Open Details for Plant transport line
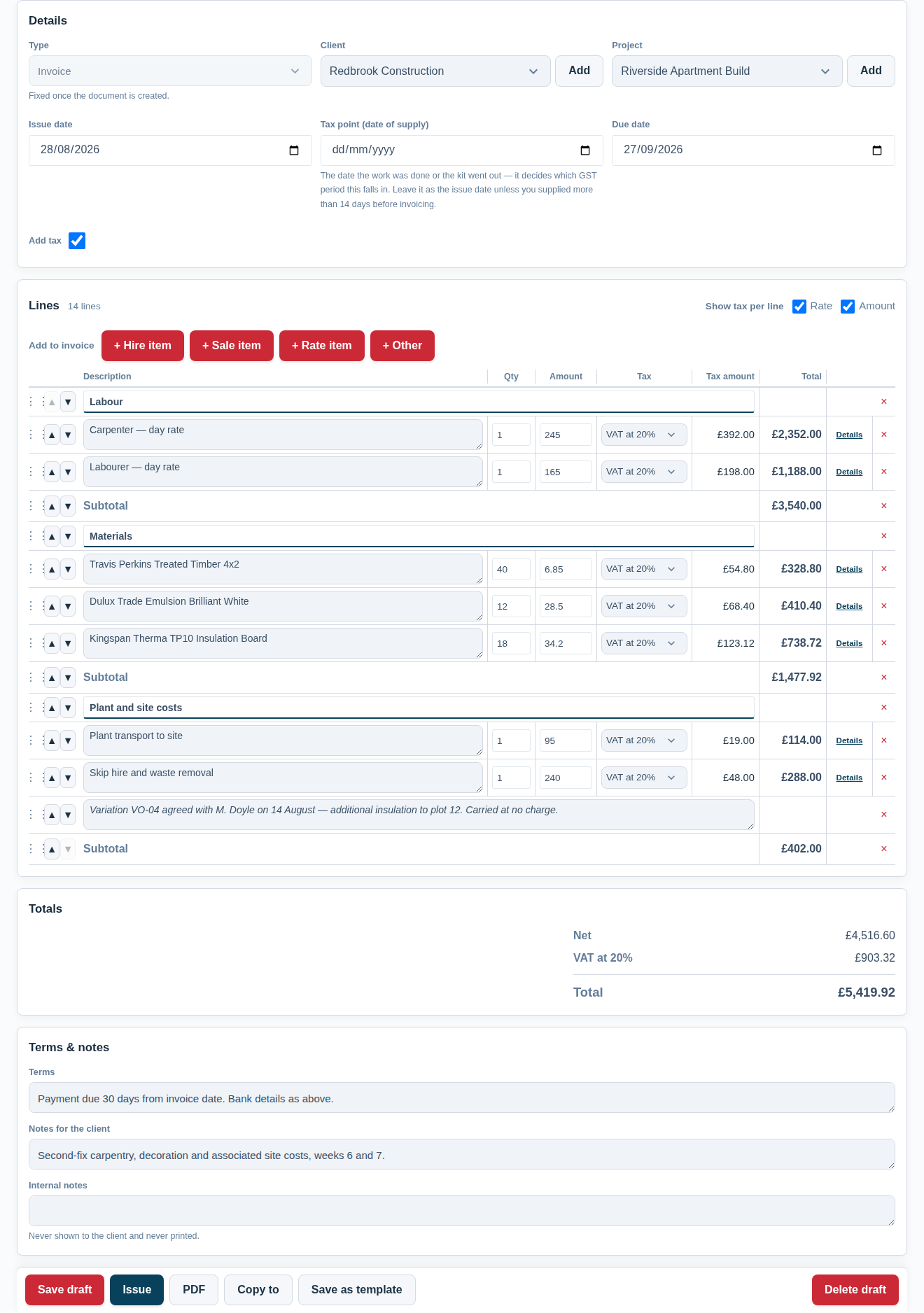Image resolution: width=924 pixels, height=1313 pixels. [x=849, y=741]
